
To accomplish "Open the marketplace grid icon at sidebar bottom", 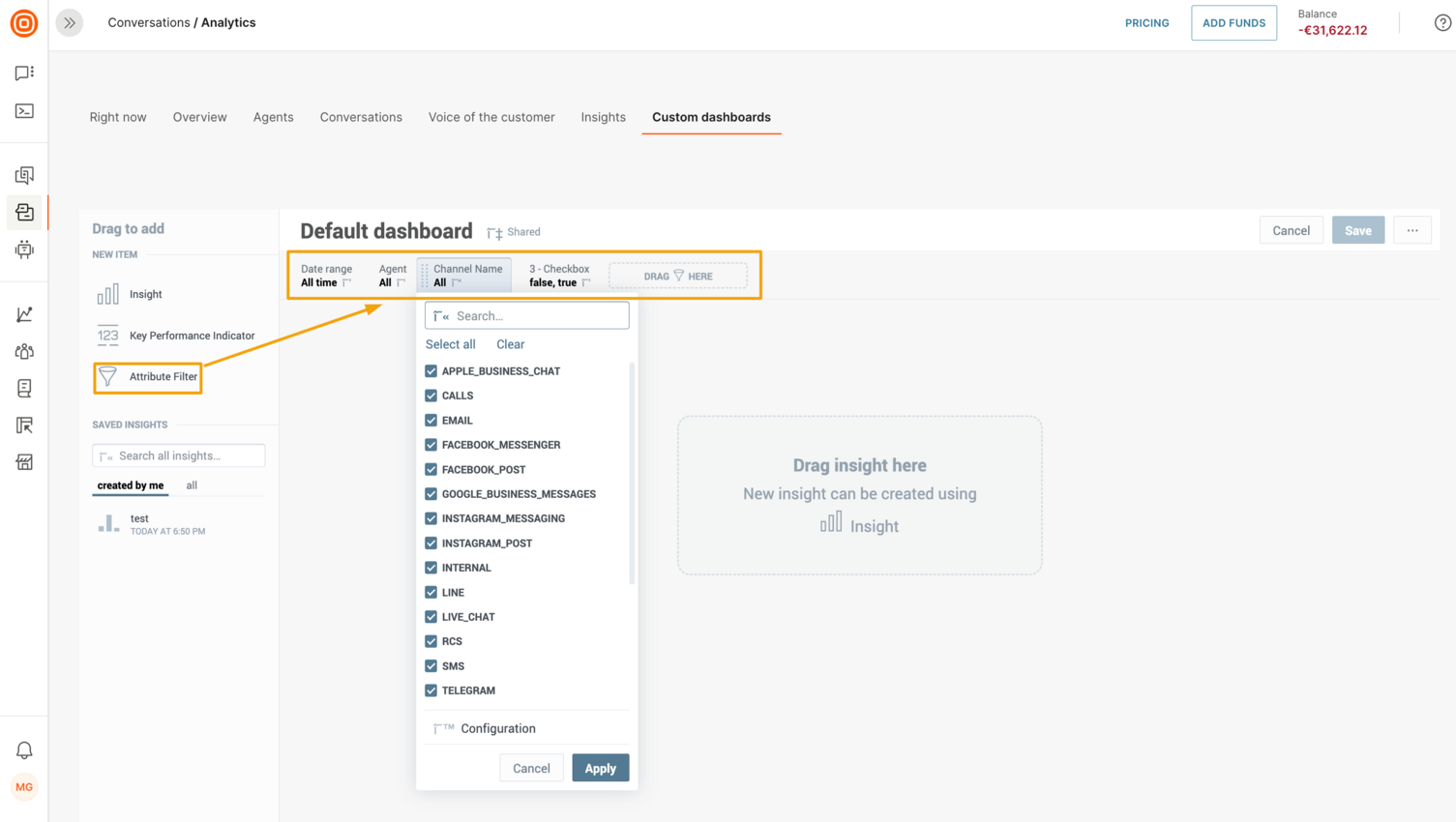I will point(23,462).
